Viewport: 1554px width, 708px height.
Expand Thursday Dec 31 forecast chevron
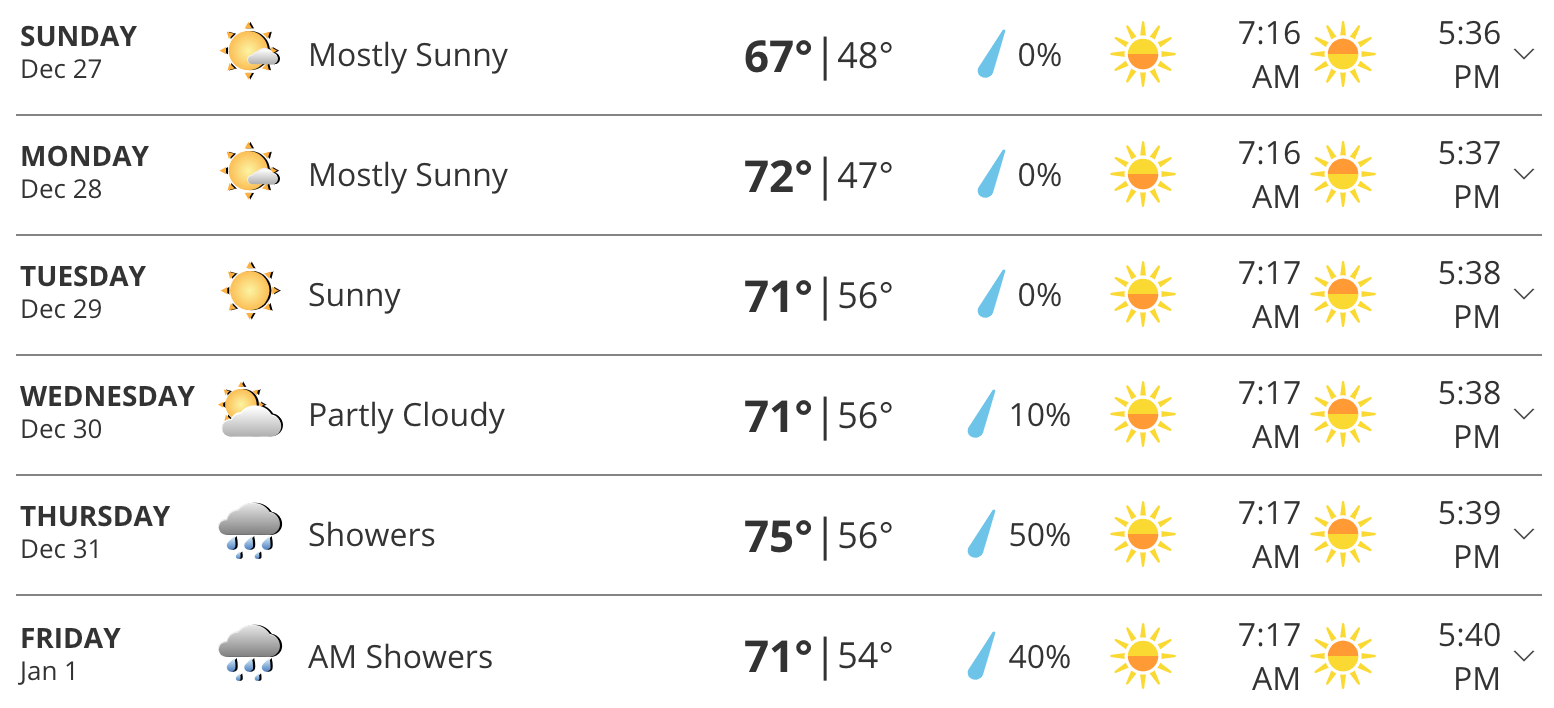[1524, 534]
